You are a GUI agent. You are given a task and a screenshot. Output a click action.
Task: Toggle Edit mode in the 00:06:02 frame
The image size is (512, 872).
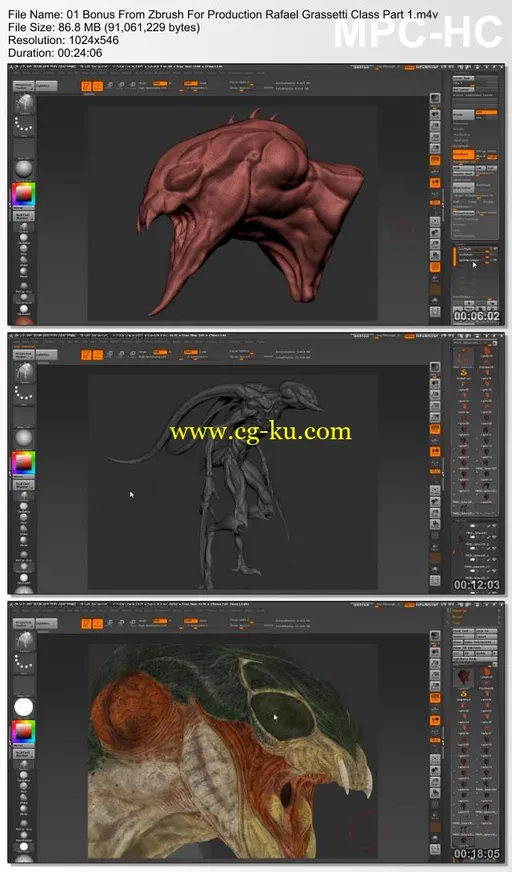coord(86,86)
